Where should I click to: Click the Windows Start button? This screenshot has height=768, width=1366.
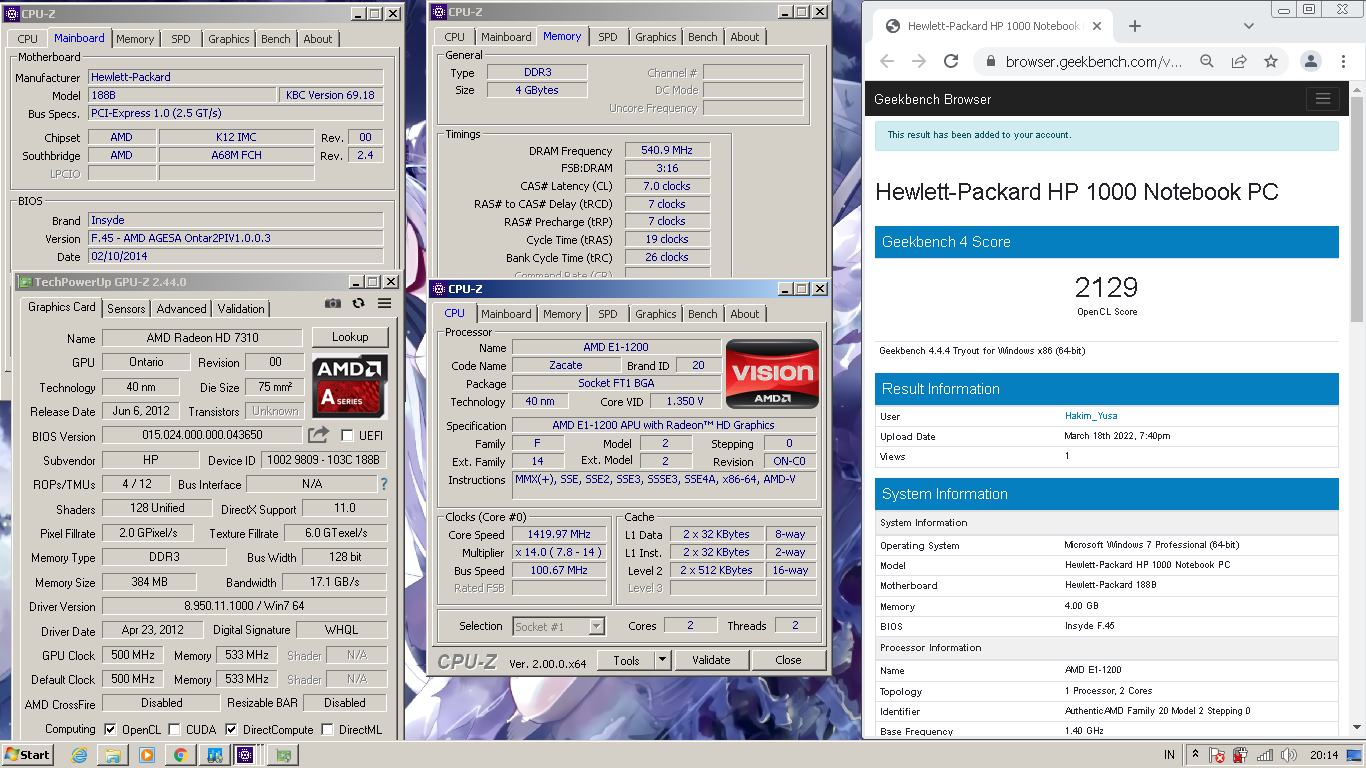[x=28, y=755]
